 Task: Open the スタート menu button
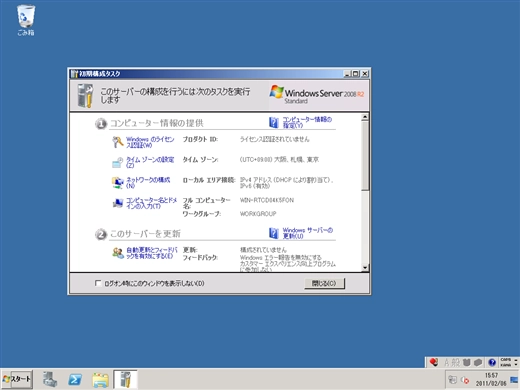[x=17, y=379]
